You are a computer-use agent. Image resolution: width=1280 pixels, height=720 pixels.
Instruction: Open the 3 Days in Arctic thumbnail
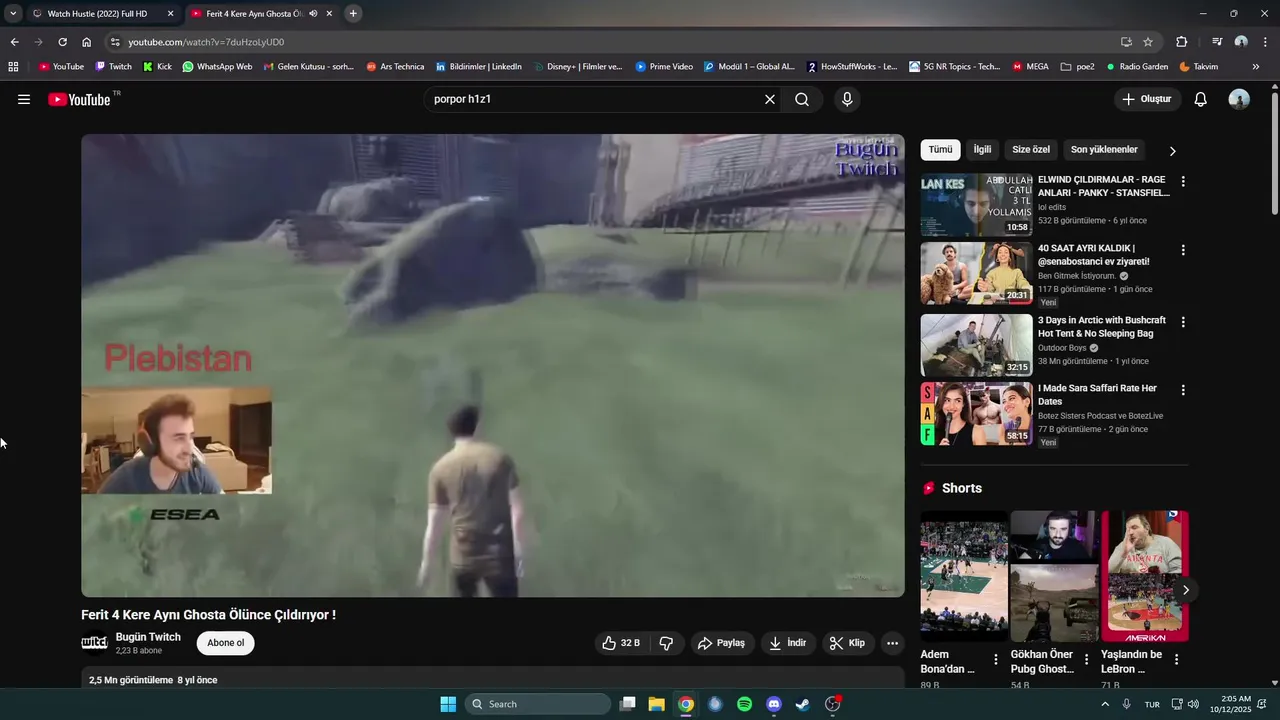[x=976, y=345]
